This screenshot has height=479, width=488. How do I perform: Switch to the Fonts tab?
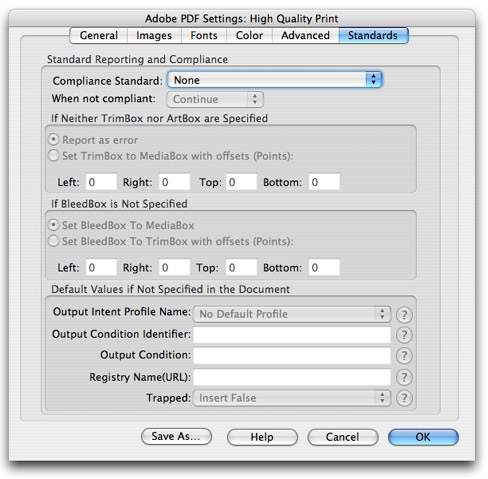(204, 35)
